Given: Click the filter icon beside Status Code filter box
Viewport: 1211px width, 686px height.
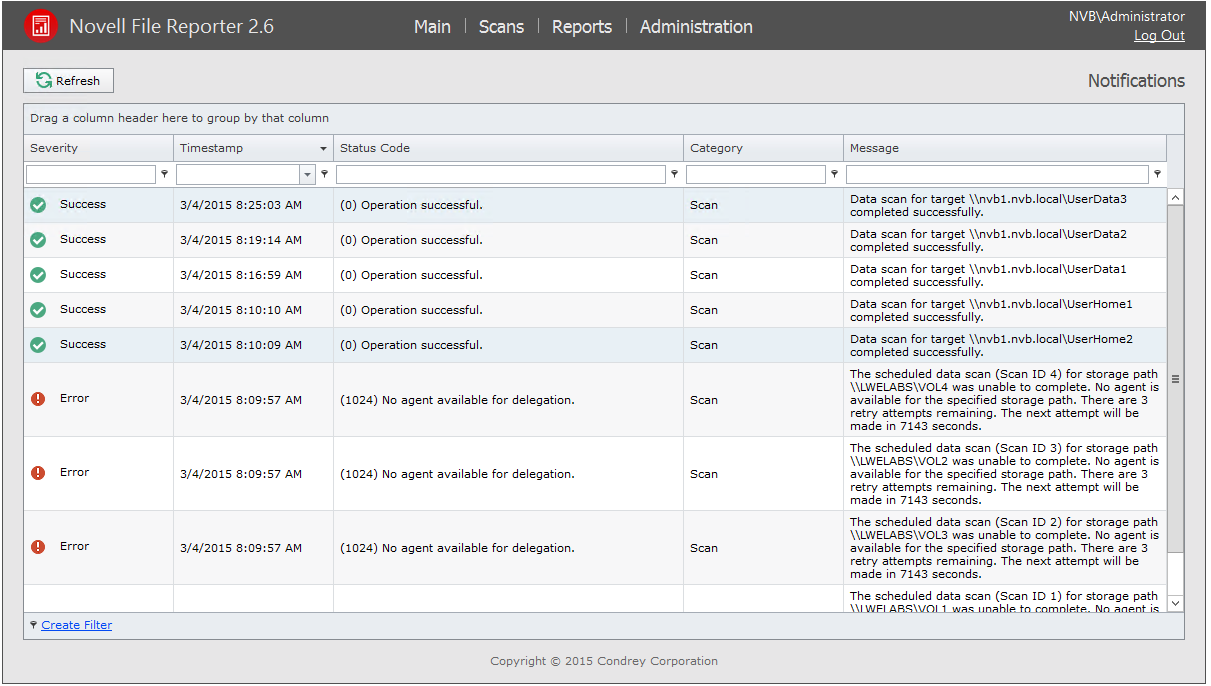Looking at the screenshot, I should (674, 174).
